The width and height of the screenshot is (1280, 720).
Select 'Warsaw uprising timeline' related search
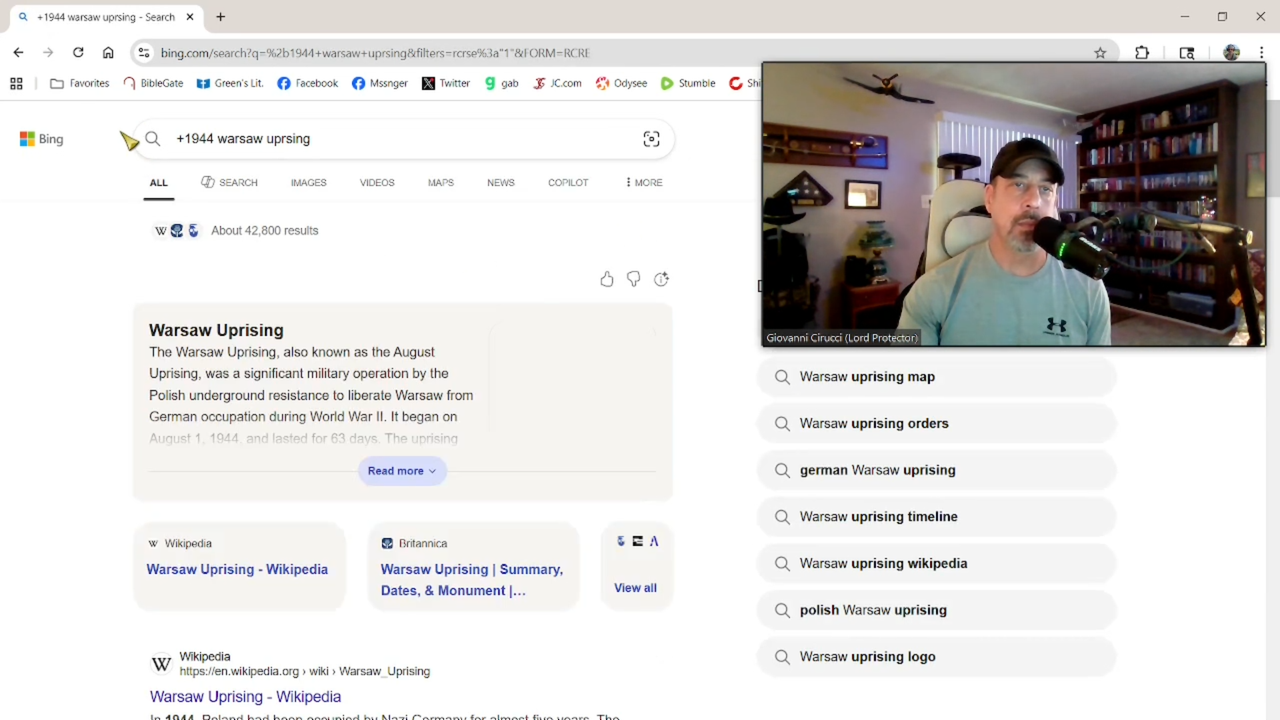(878, 516)
